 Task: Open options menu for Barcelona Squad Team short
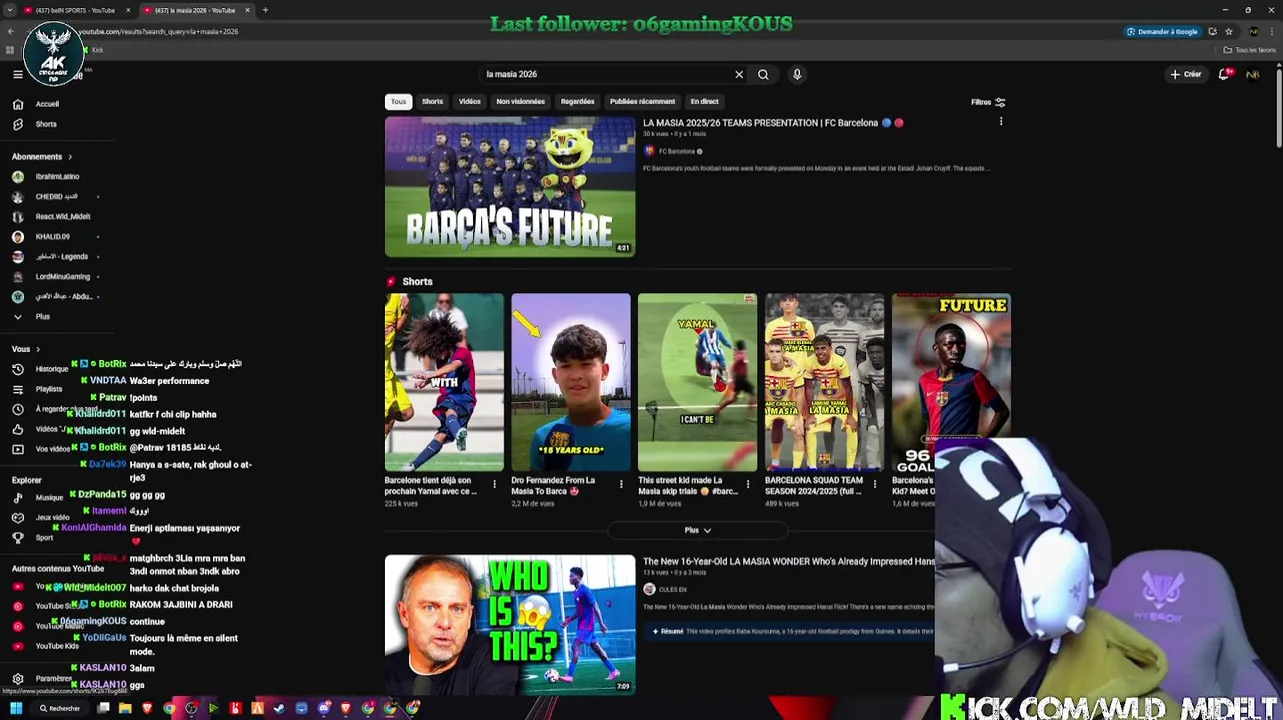coord(875,484)
